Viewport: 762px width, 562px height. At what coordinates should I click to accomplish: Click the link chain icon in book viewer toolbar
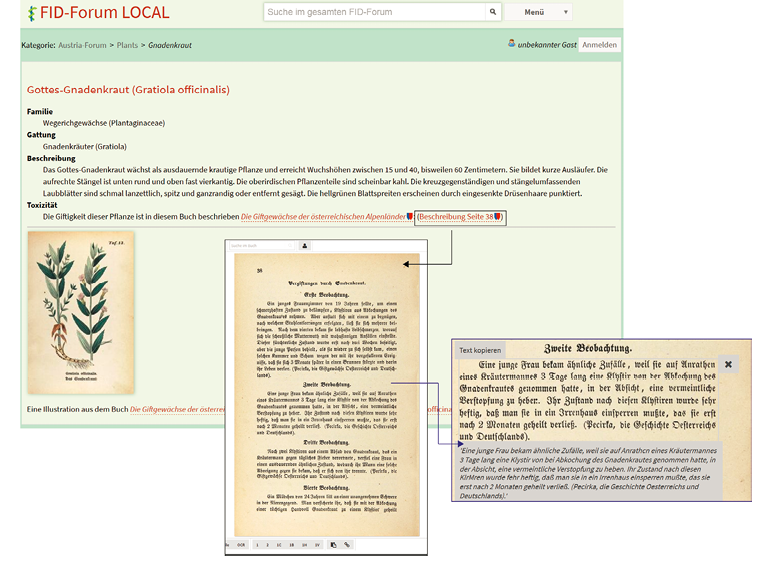[x=347, y=545]
